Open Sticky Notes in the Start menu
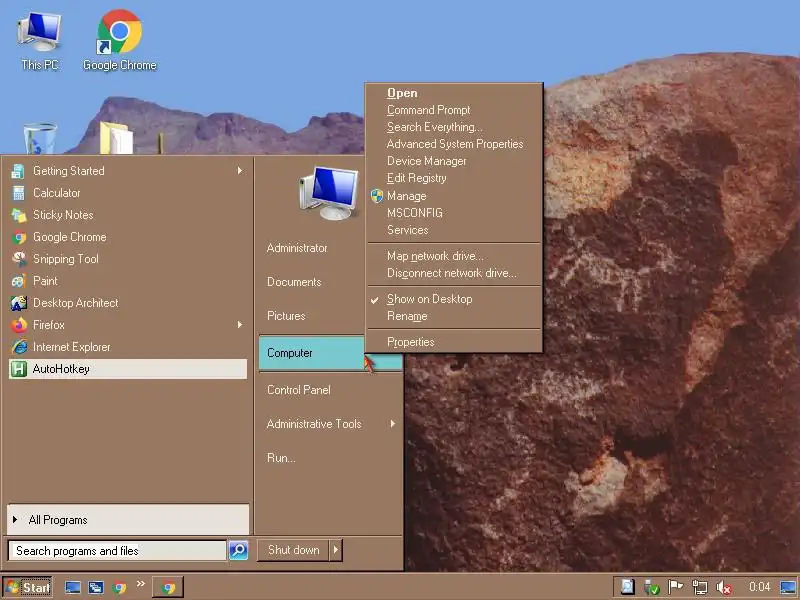This screenshot has height=600, width=800. coord(128,215)
